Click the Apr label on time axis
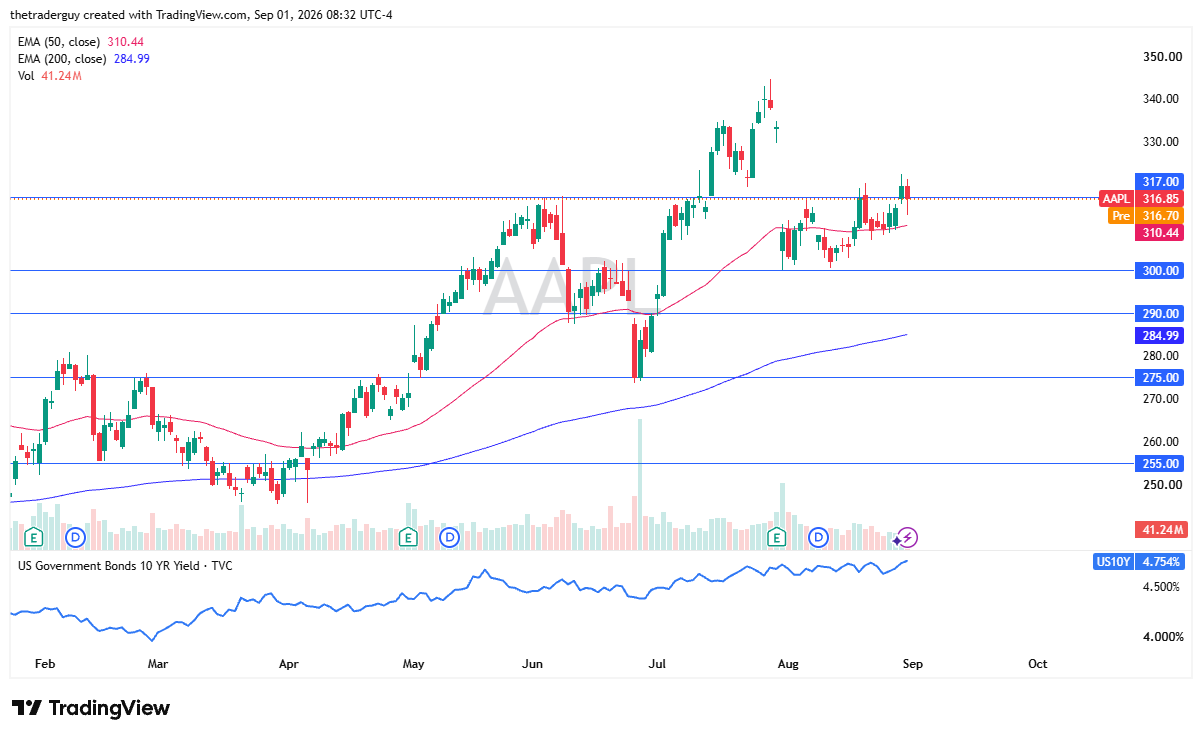The width and height of the screenshot is (1202, 738). point(289,663)
